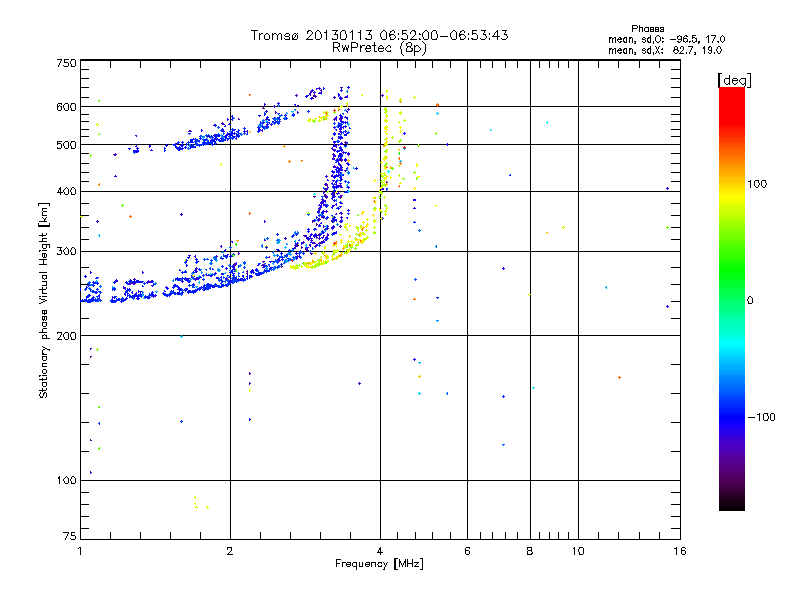Click the '[deg]' colorbar unit label
Screen dimensions: 800x600
(734, 80)
